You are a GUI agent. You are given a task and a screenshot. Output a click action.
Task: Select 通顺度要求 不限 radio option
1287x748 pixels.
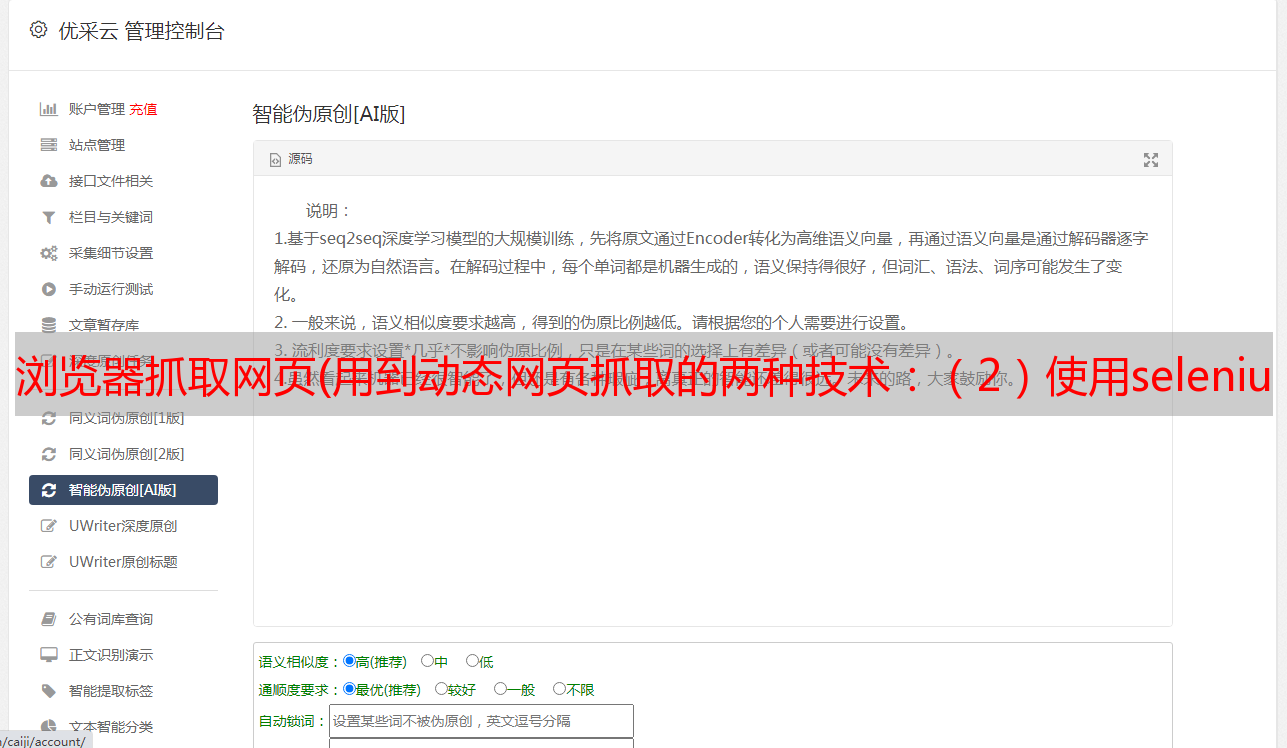(x=559, y=689)
